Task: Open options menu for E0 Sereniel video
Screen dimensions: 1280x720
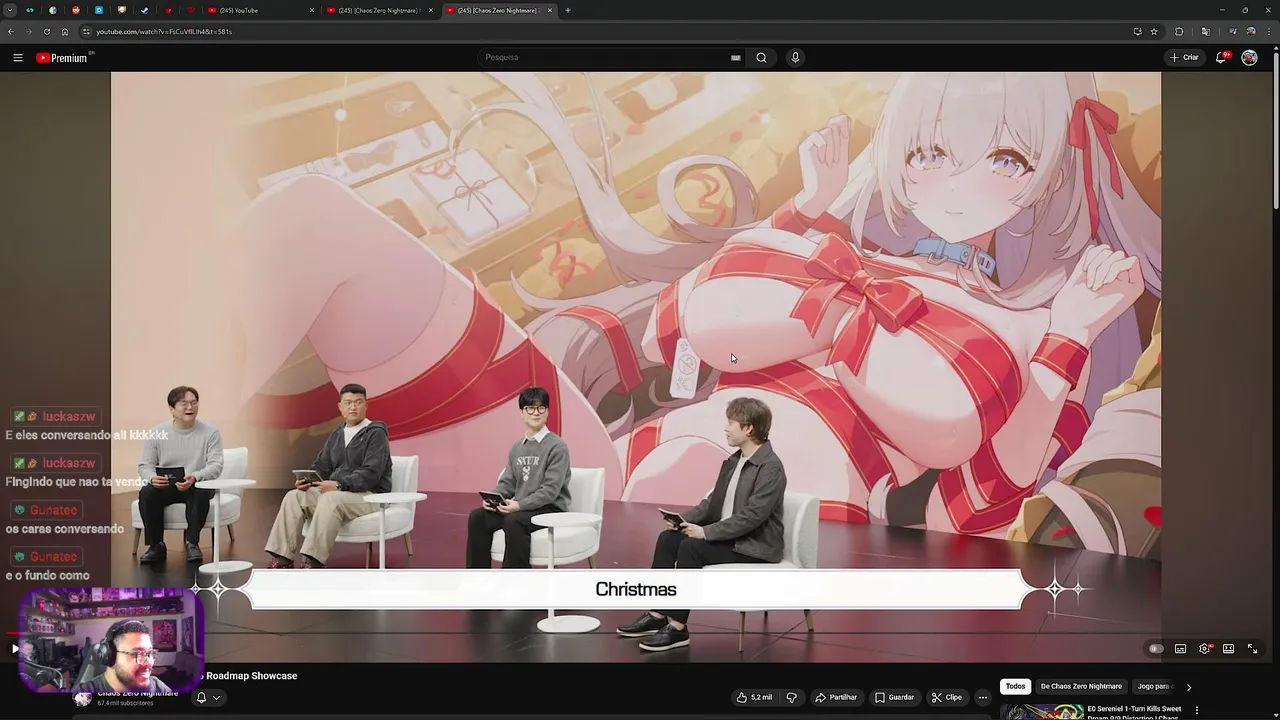Action: [x=1197, y=711]
